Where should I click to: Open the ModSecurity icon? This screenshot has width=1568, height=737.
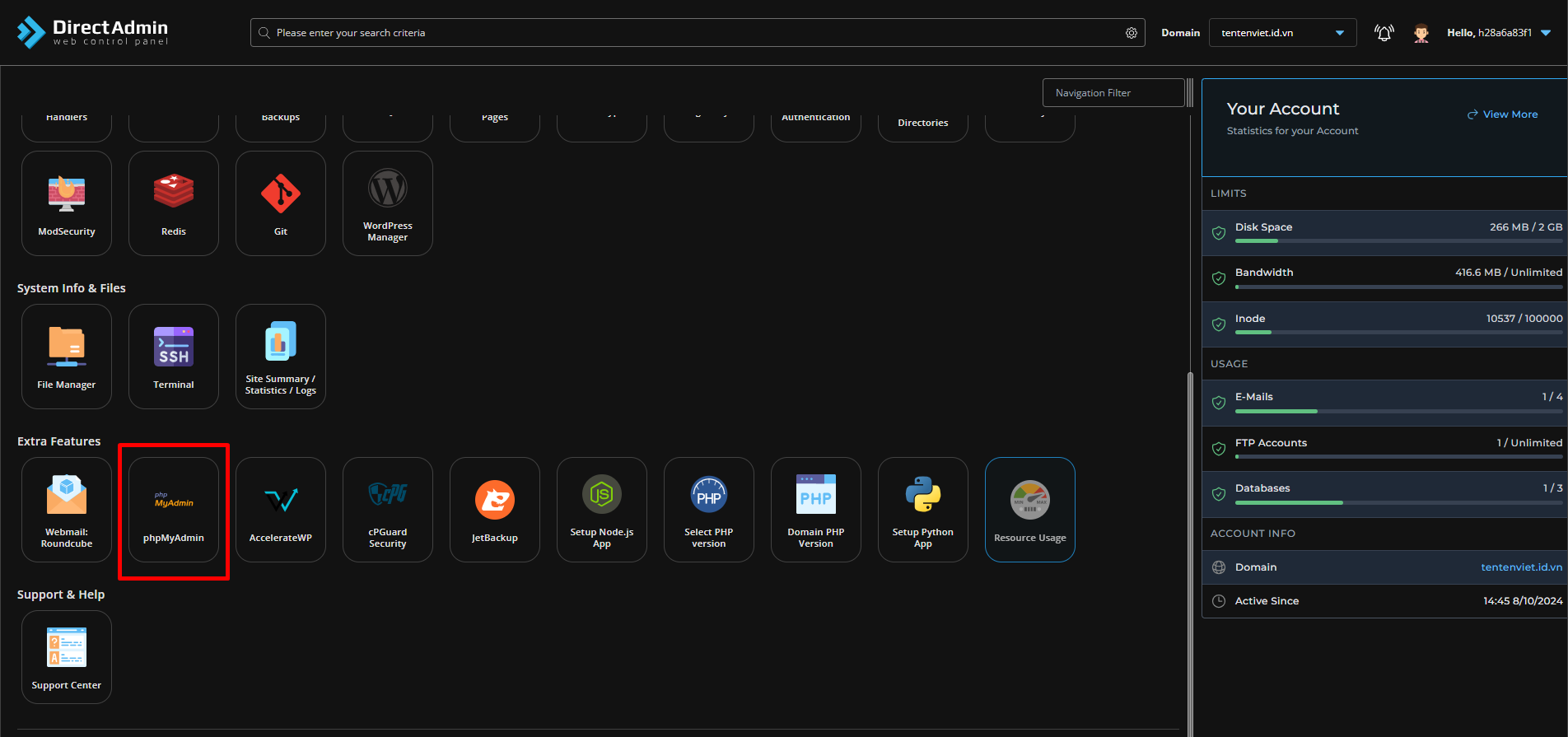67,203
